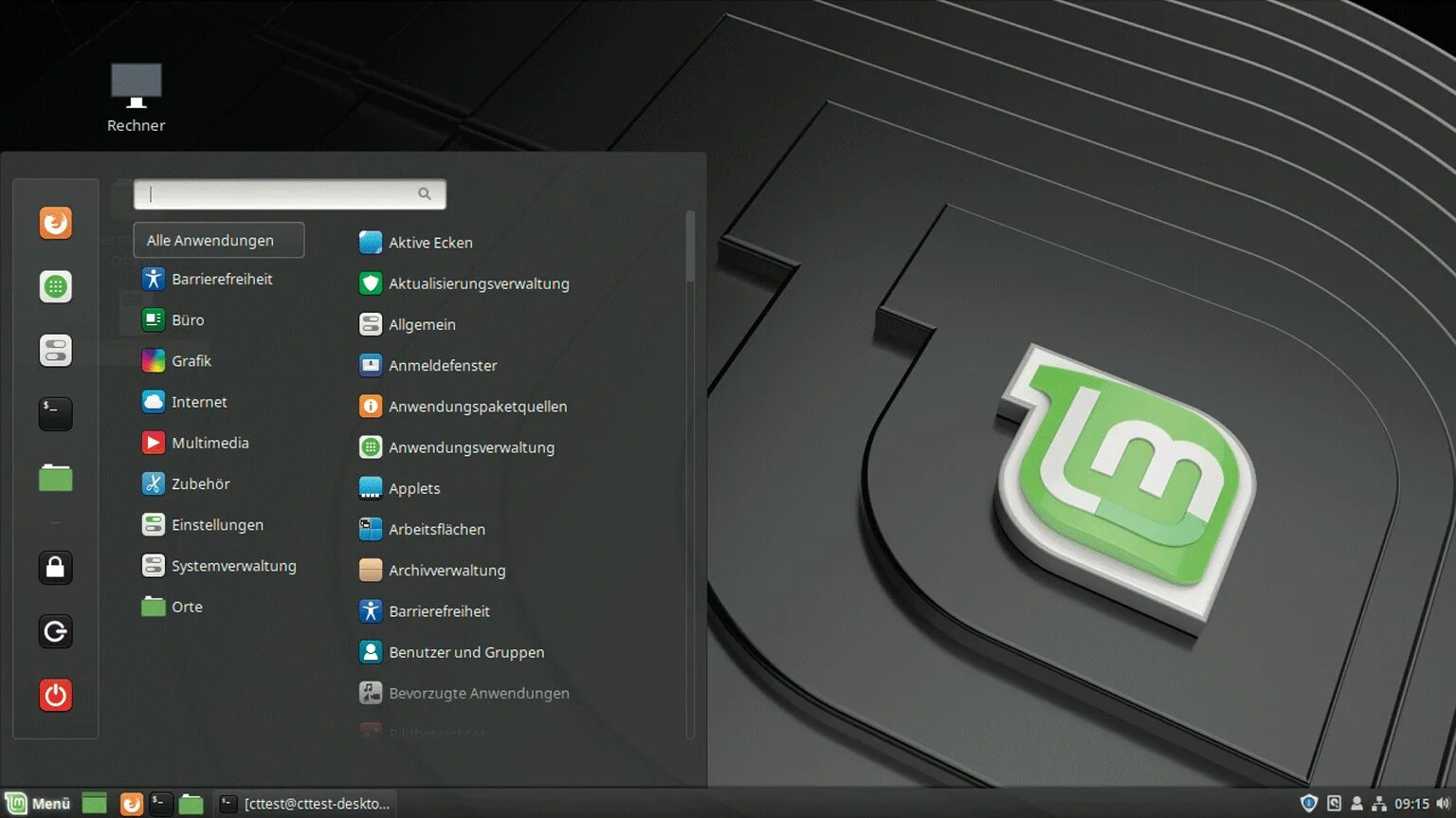Launch Terminal from the panel launcher
The height and width of the screenshot is (818, 1456).
(x=161, y=804)
